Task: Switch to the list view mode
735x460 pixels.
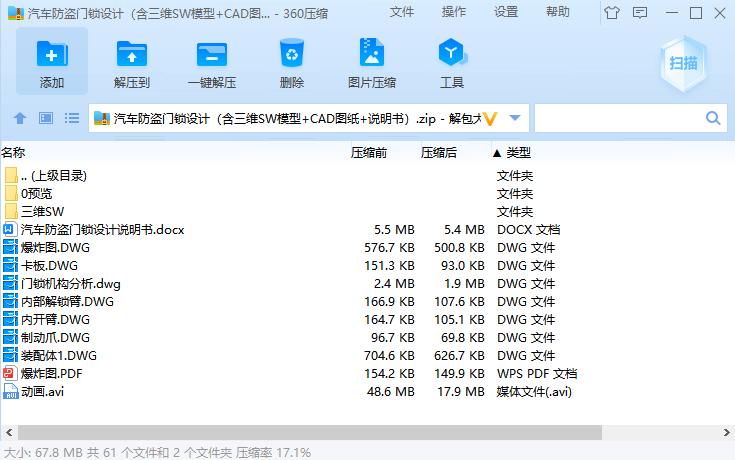Action: (72, 118)
